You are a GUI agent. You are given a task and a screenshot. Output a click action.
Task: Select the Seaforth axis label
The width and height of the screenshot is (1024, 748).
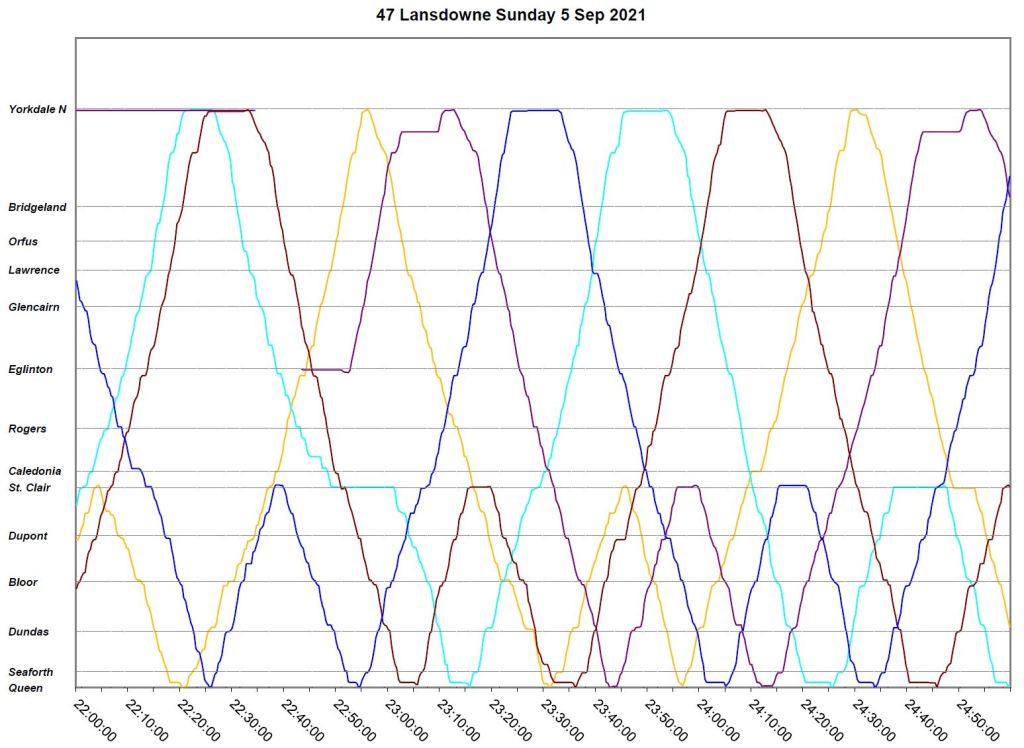tap(31, 672)
